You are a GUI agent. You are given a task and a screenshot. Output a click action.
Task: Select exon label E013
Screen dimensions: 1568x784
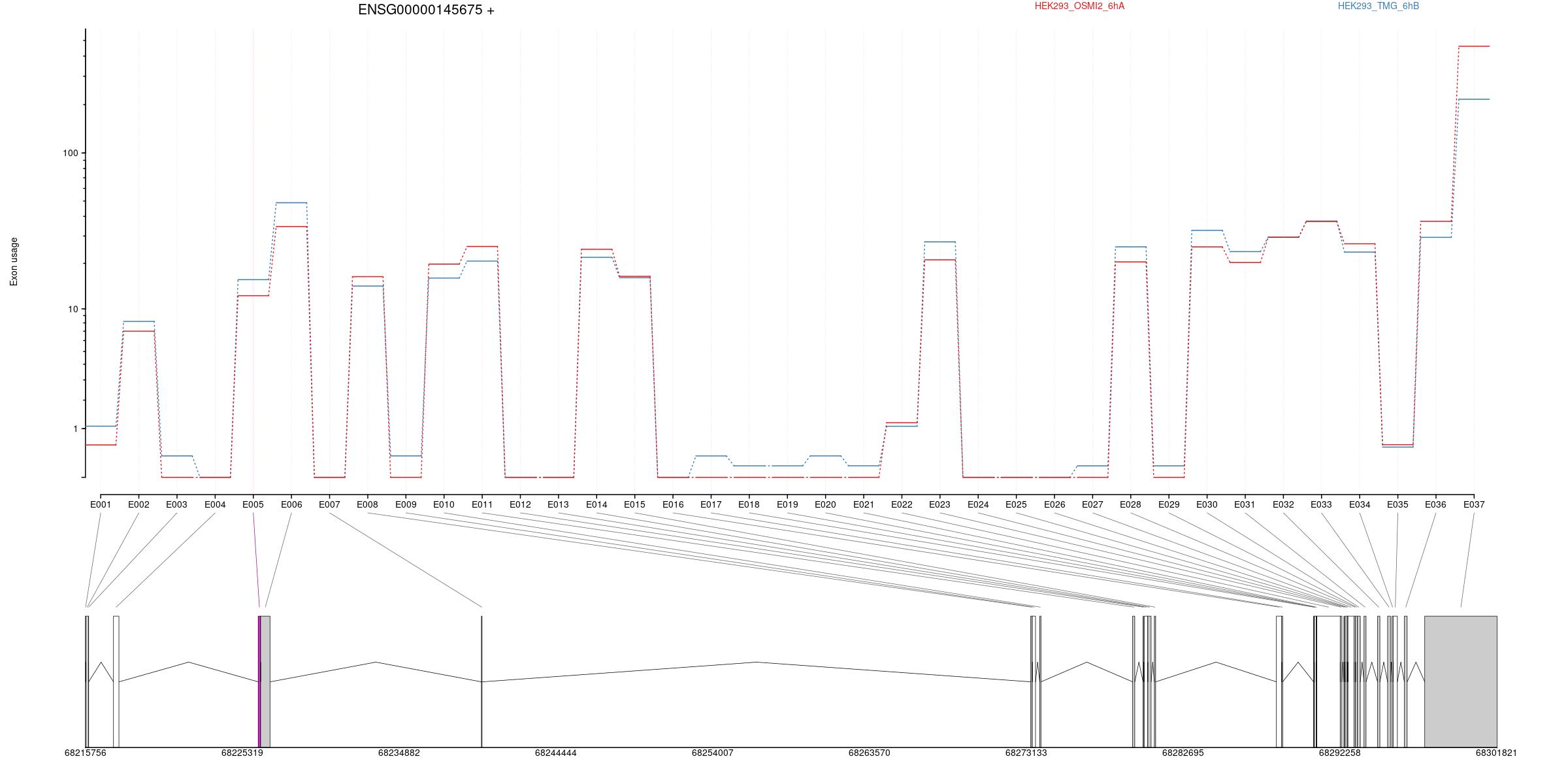(558, 505)
